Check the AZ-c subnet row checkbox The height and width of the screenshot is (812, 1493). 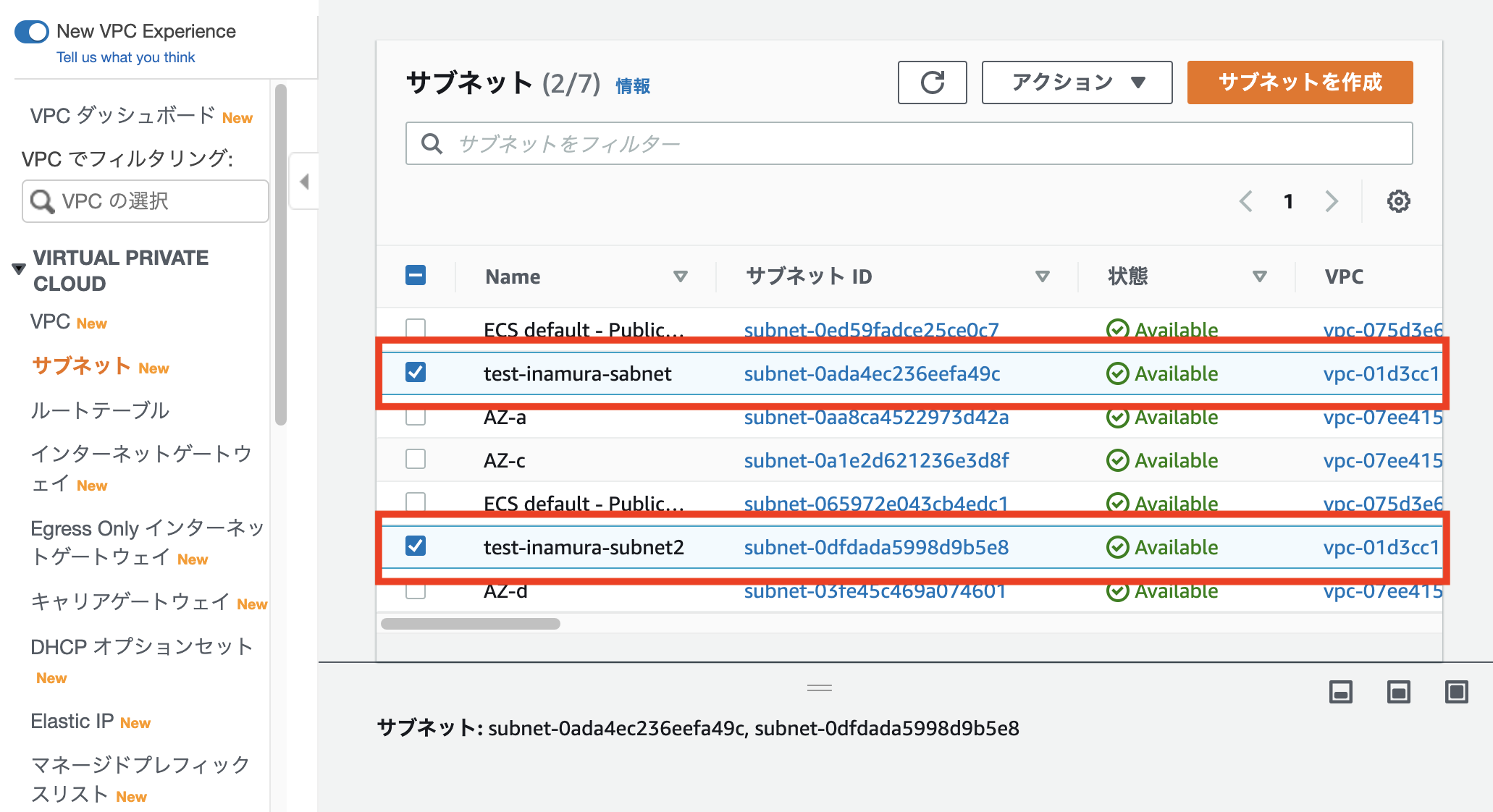(416, 460)
